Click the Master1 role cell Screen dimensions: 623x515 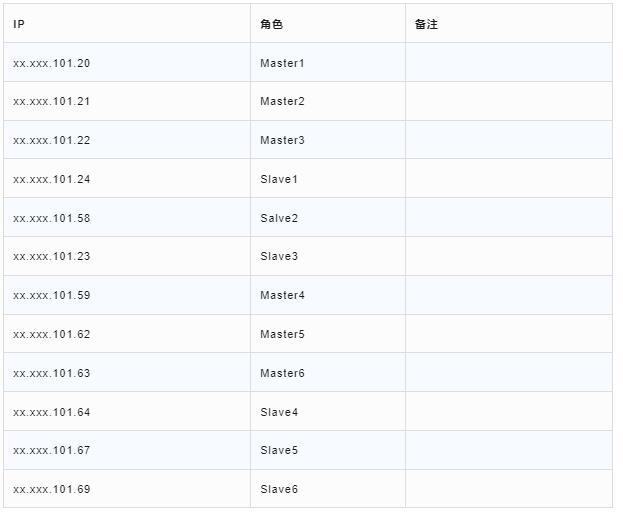(x=282, y=63)
